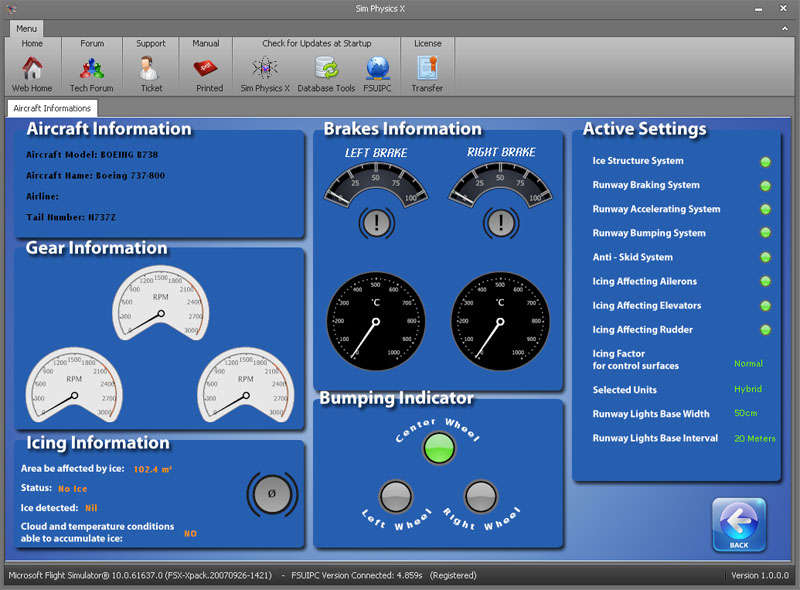Change the Icing Factor value Normal
This screenshot has width=800, height=590.
pos(748,364)
